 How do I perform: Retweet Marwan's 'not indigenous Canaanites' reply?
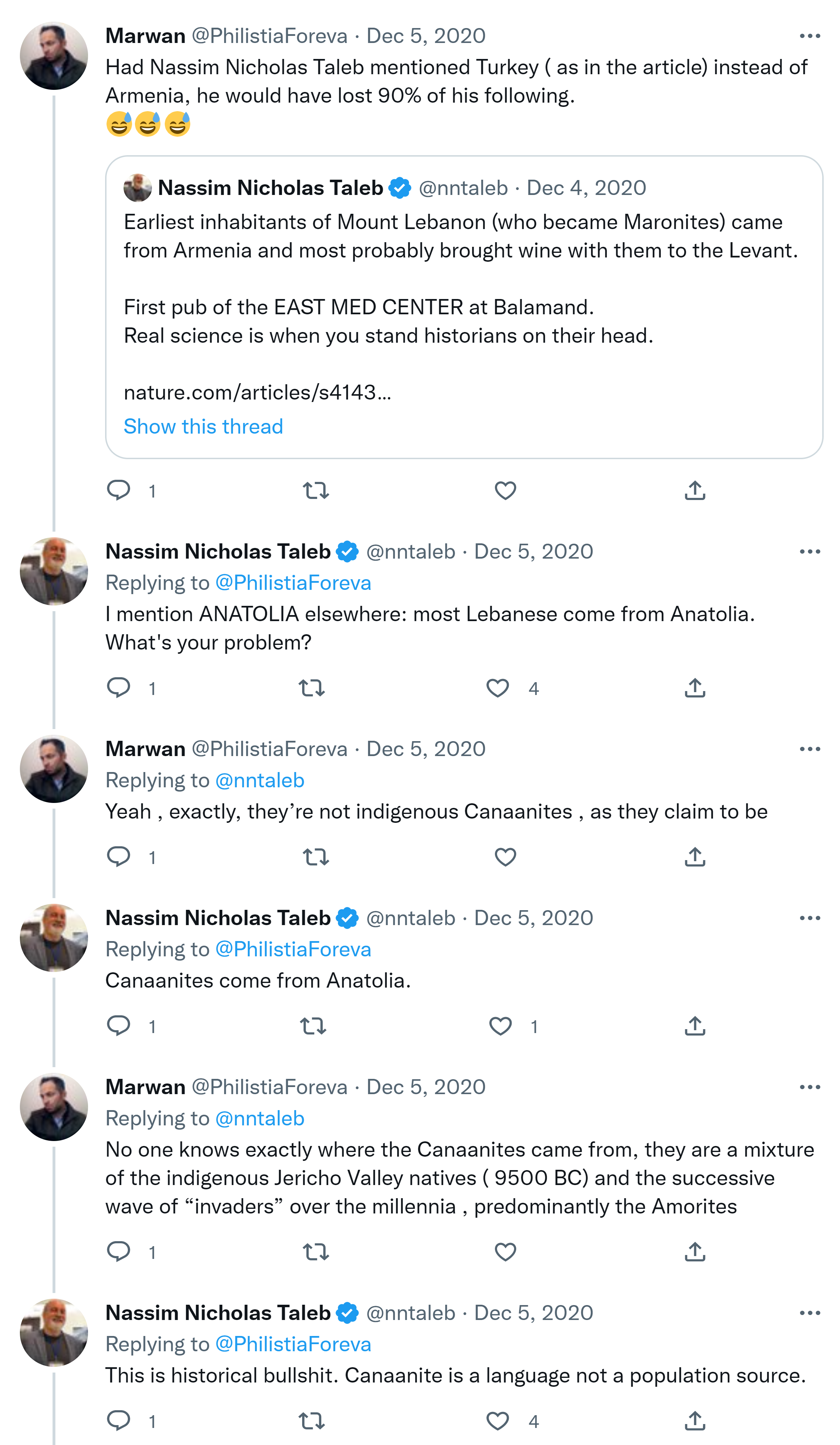[315, 857]
